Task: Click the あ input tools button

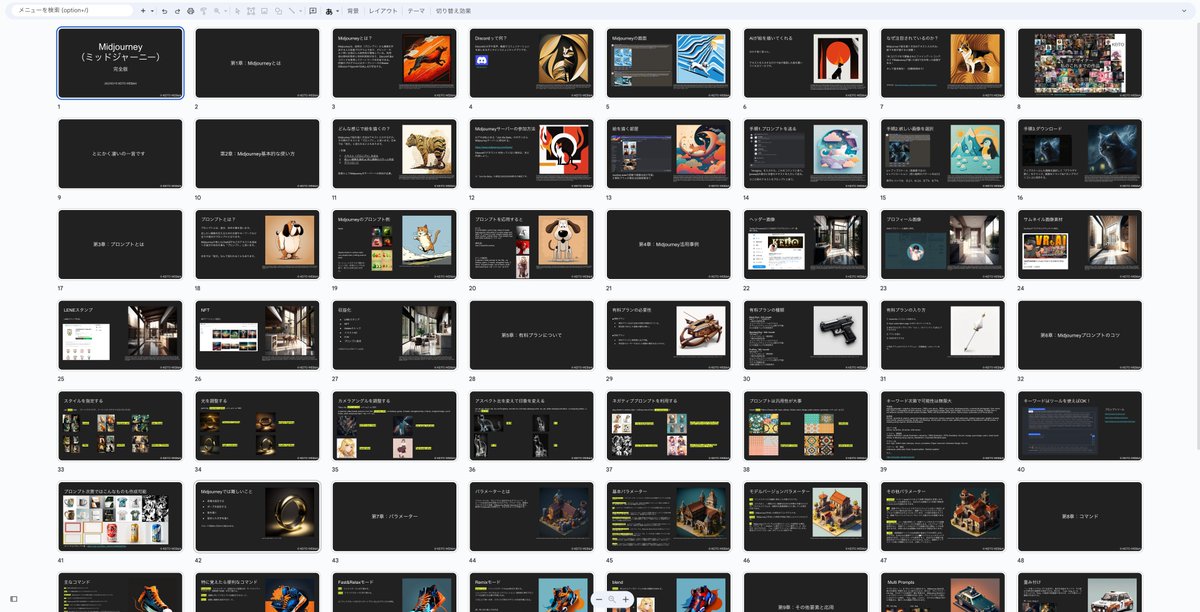Action: [329, 10]
